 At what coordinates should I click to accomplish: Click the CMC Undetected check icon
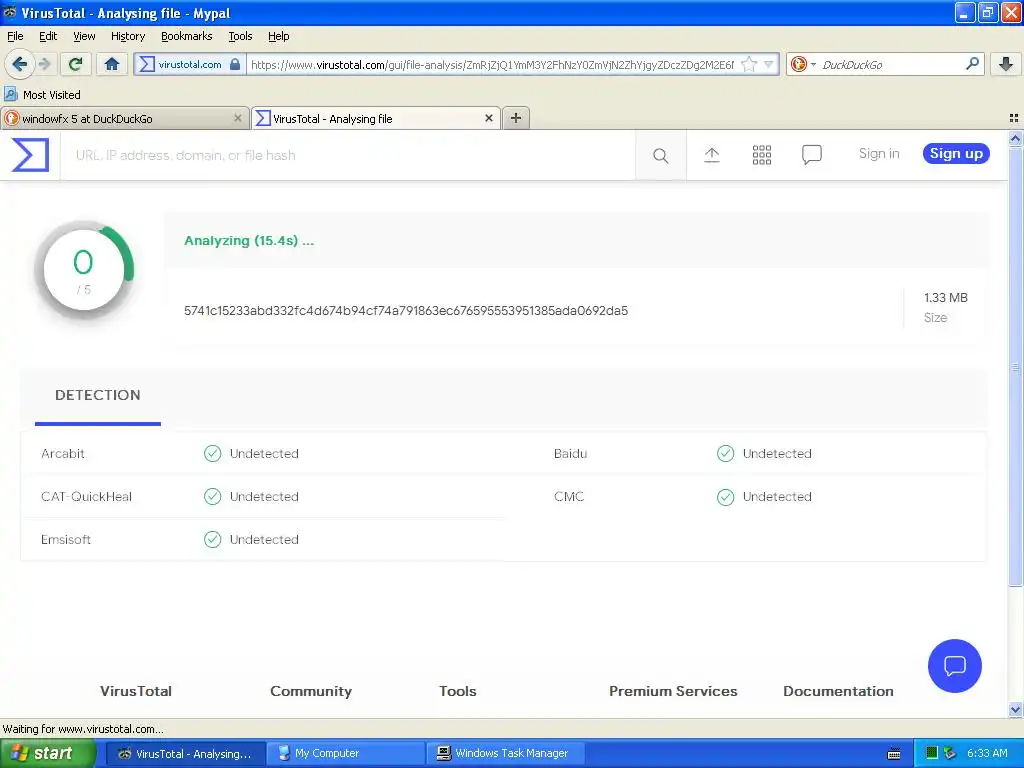tap(726, 497)
